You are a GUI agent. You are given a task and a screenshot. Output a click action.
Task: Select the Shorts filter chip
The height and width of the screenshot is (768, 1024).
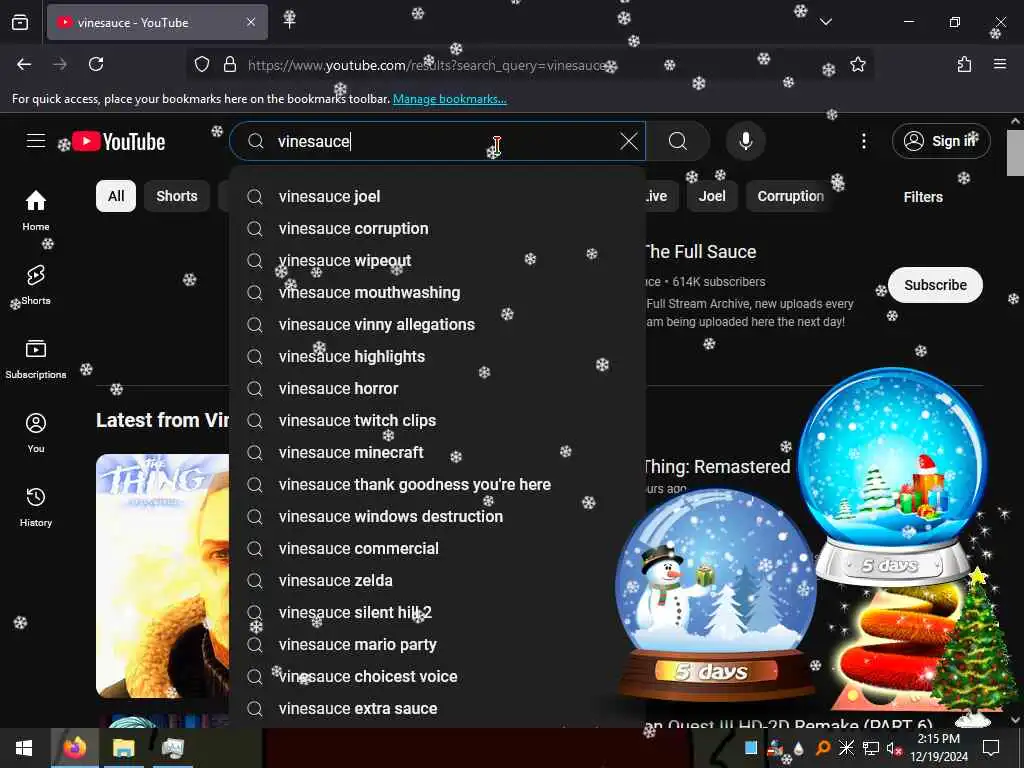click(x=176, y=196)
